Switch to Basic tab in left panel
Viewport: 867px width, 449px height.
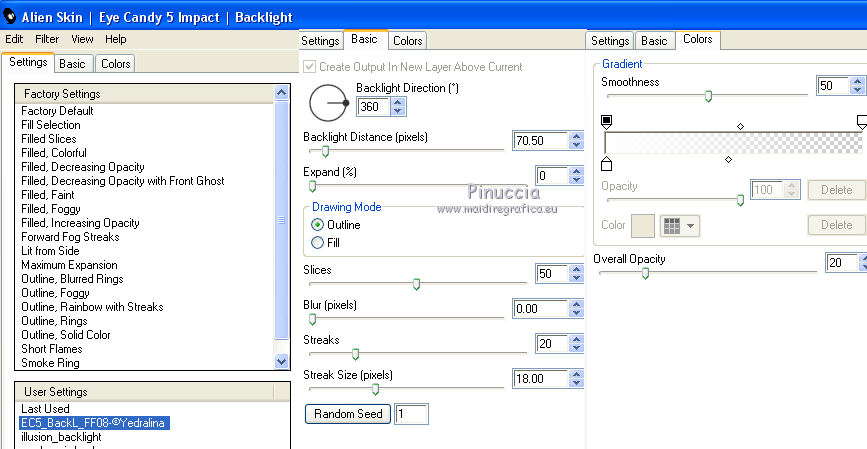click(x=72, y=64)
